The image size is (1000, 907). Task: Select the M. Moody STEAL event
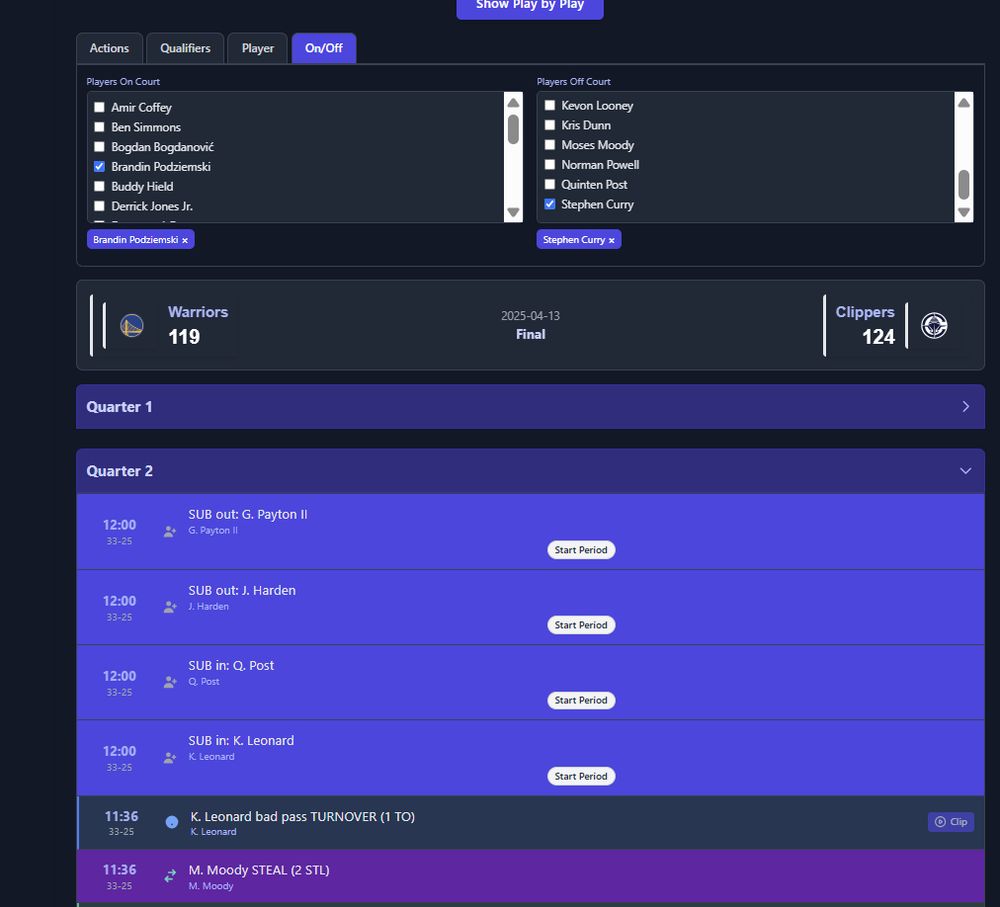[530, 876]
